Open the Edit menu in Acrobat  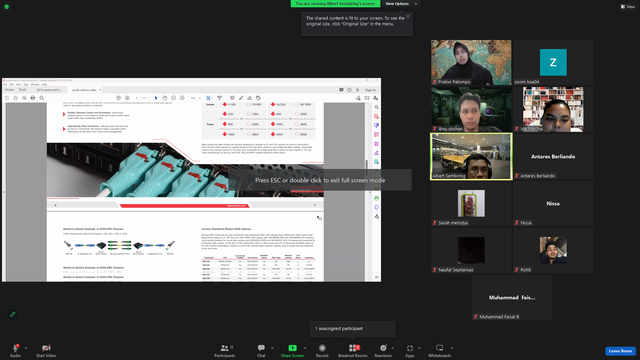pos(11,84)
